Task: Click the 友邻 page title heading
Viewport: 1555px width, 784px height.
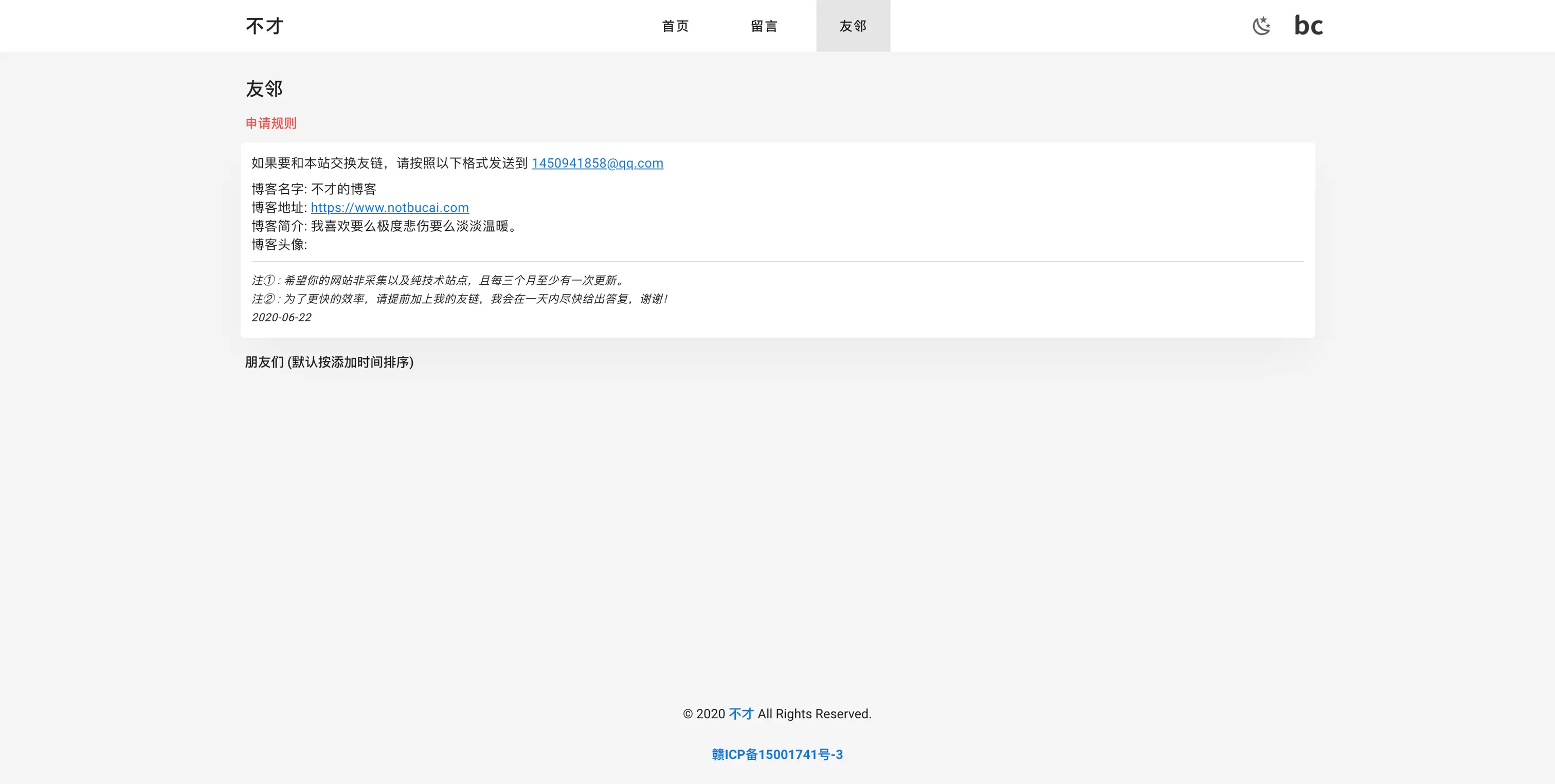Action: (x=264, y=89)
